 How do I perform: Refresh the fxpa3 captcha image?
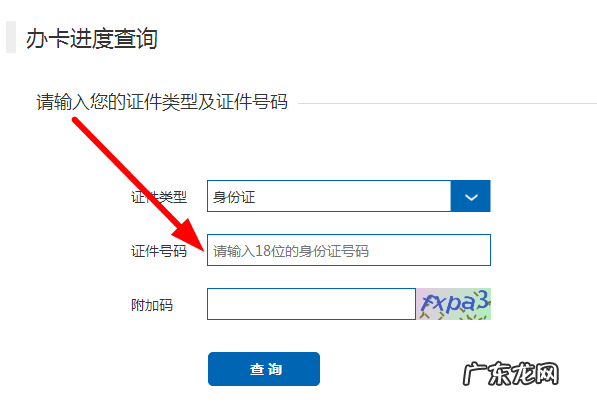click(454, 304)
